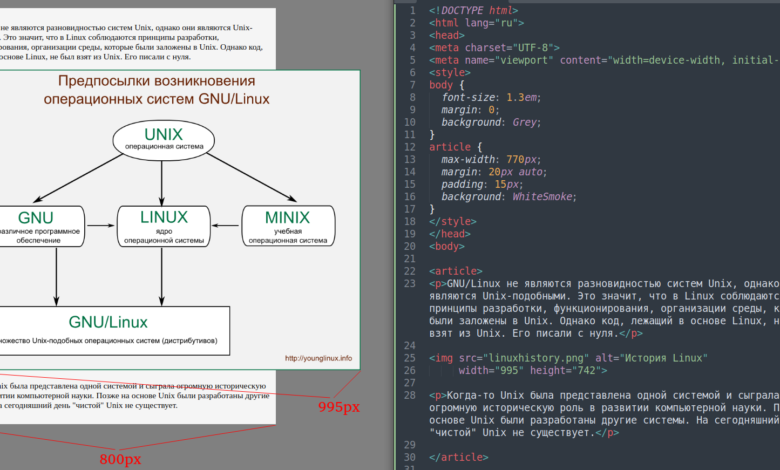Select the large GNU/Linux box at diagram bottom
The width and height of the screenshot is (780, 470).
point(108,328)
